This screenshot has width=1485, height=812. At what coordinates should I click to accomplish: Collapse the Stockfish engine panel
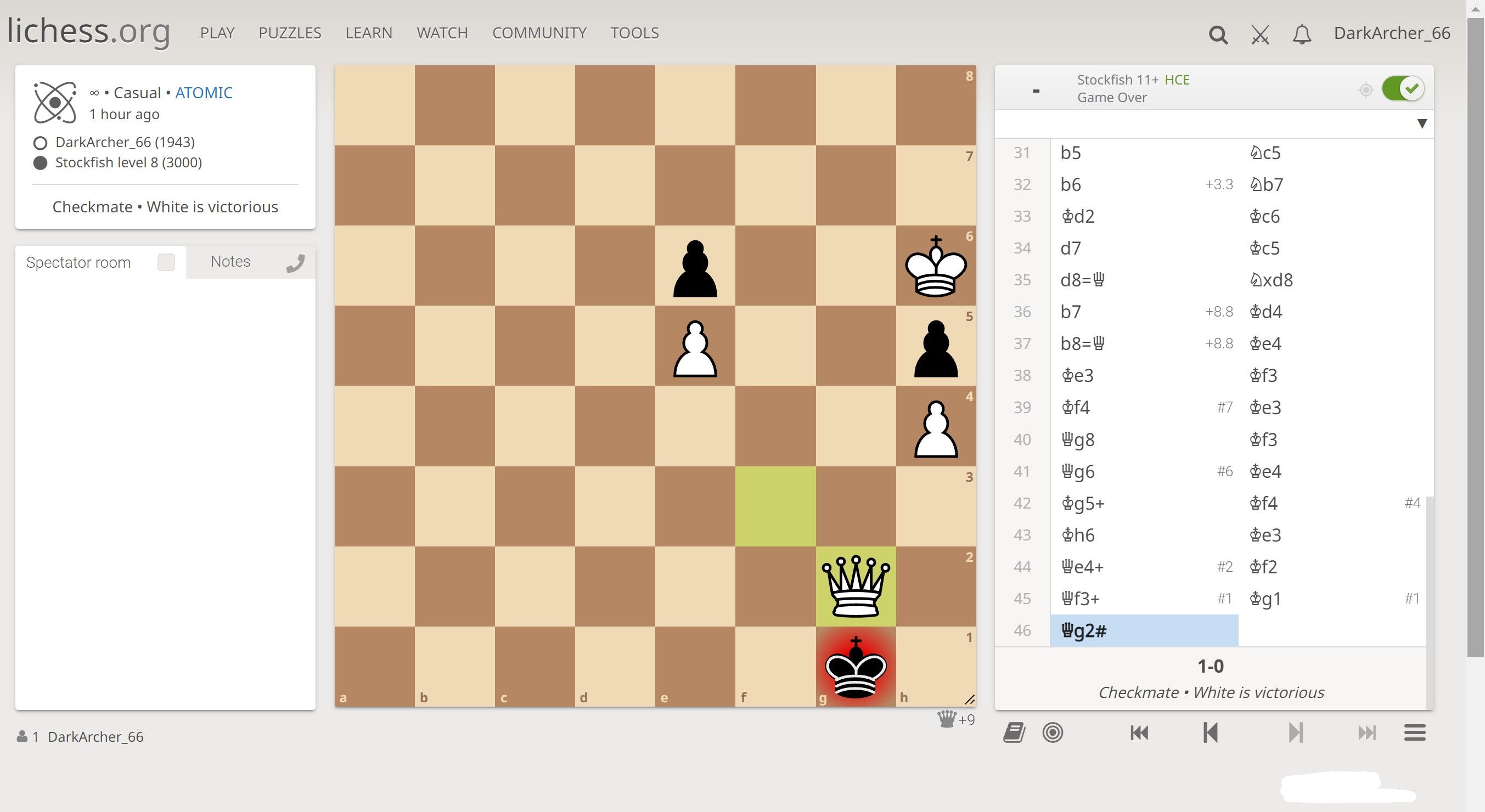1036,89
